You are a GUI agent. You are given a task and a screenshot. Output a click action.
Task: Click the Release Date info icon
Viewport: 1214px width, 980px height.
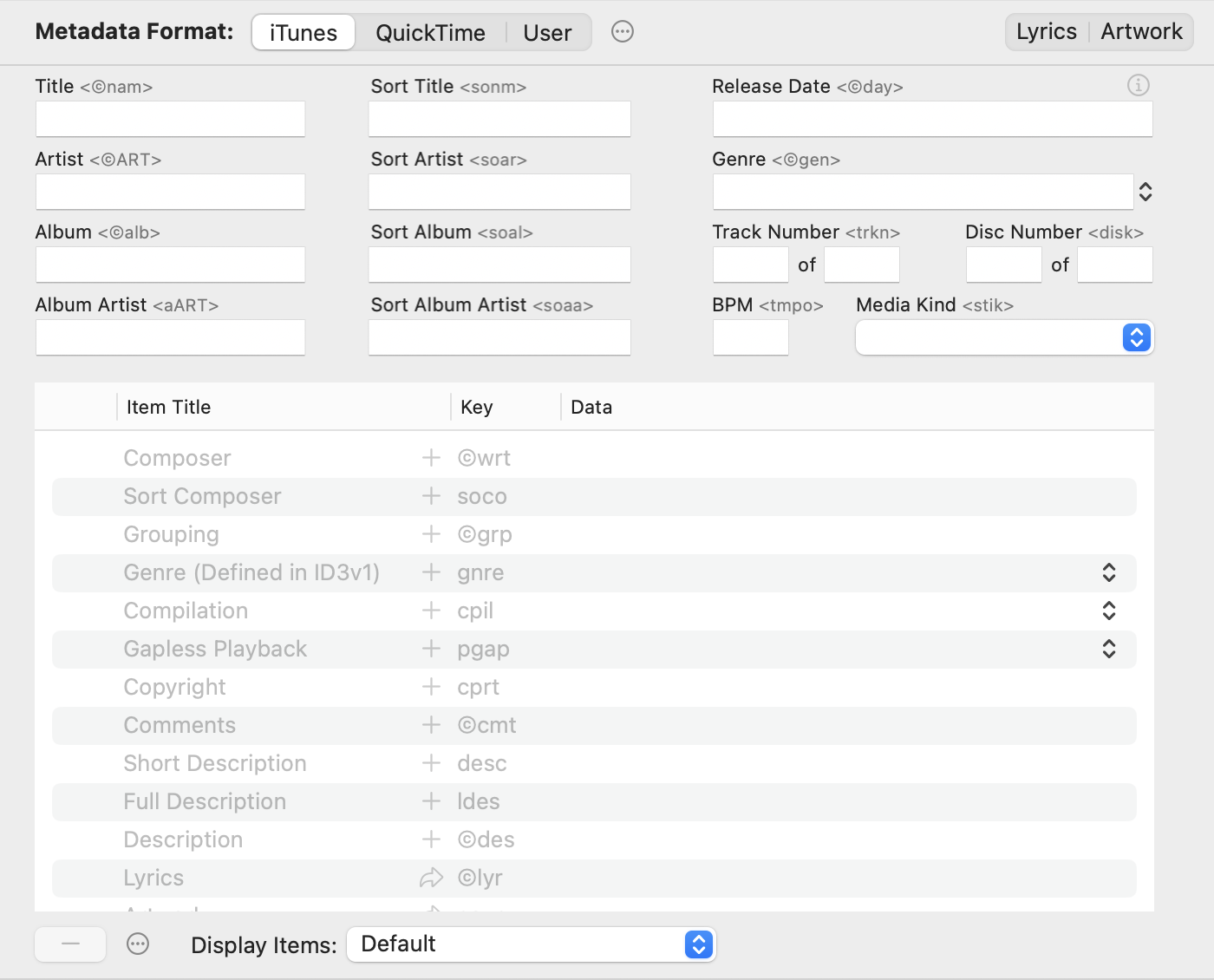1138,85
